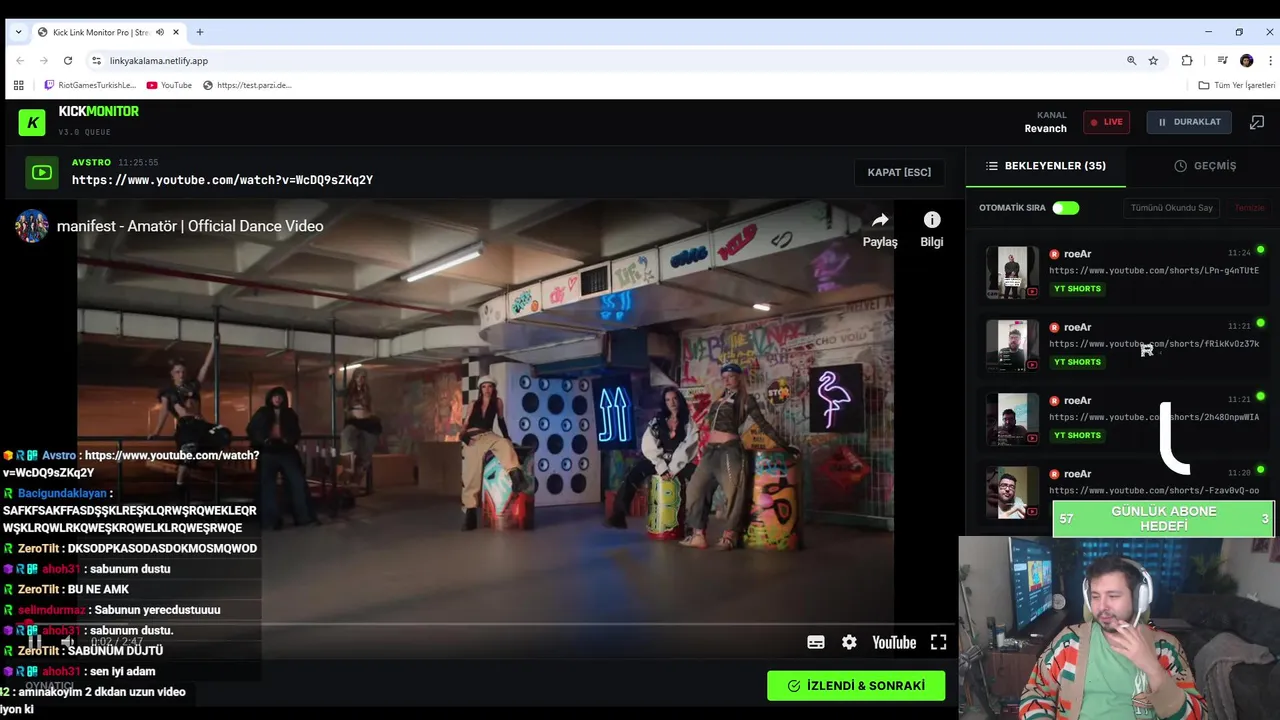The height and width of the screenshot is (720, 1280).
Task: Switch the YouTube player to fullscreen
Action: (x=938, y=643)
